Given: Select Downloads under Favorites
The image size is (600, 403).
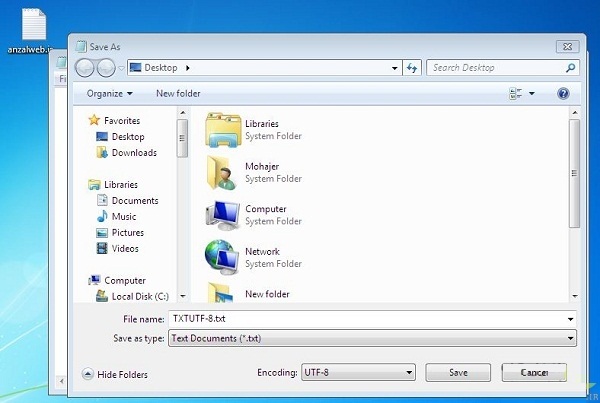Looking at the screenshot, I should tap(133, 153).
